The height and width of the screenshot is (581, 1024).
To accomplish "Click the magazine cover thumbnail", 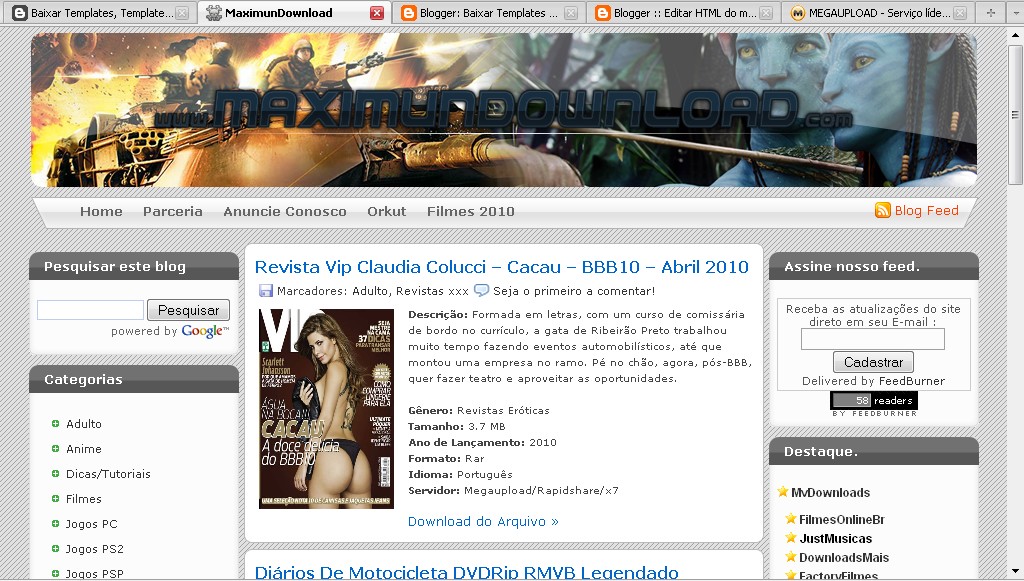I will coord(327,409).
